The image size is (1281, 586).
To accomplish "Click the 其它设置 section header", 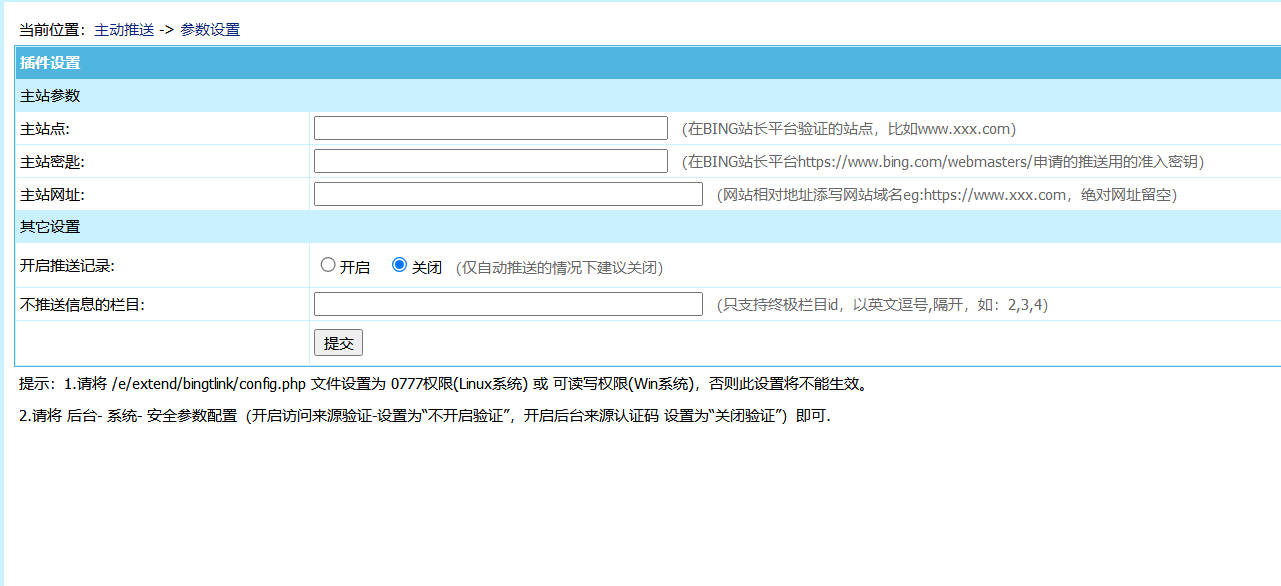I will coord(45,227).
